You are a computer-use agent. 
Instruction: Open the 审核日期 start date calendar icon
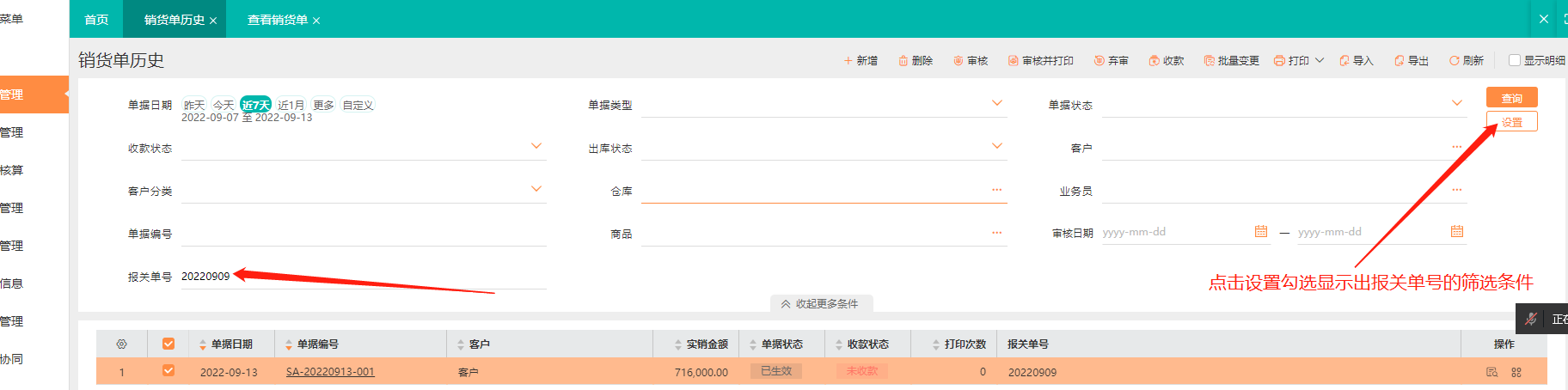pos(1261,231)
